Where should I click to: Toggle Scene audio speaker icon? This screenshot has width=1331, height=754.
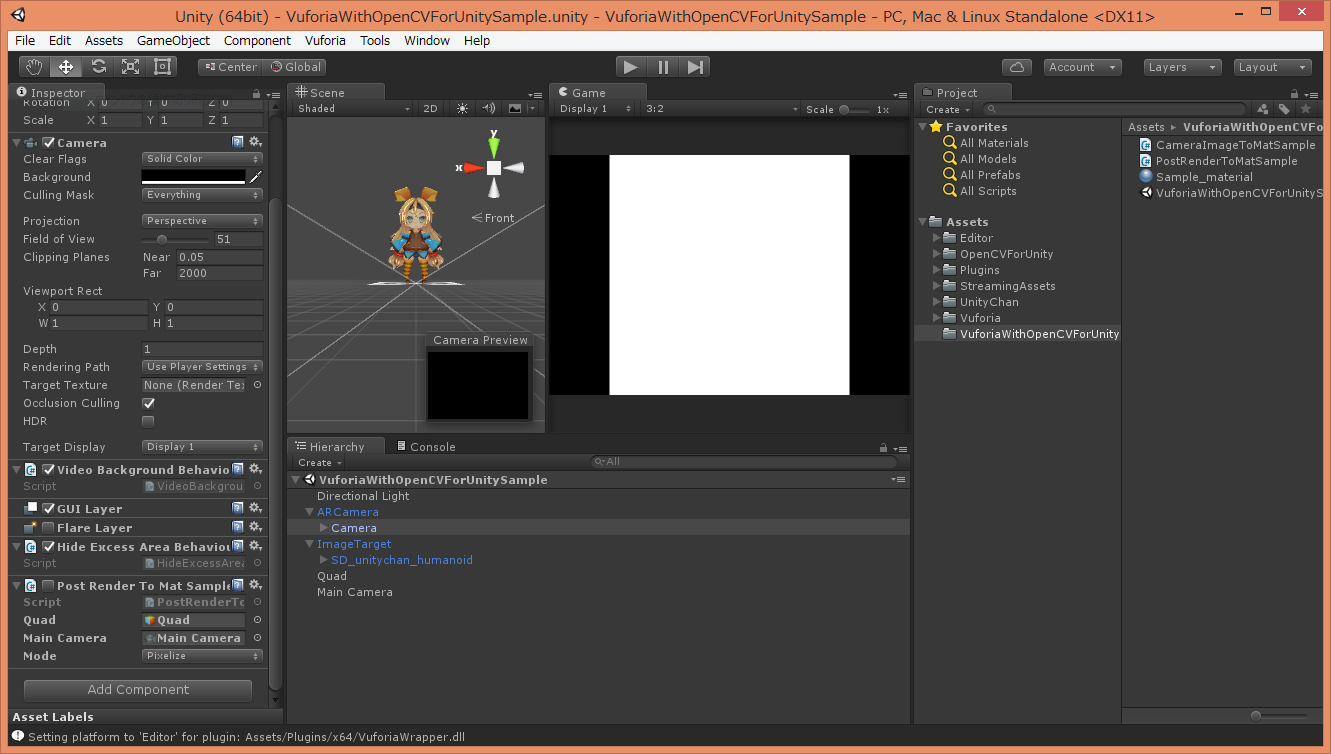[488, 109]
